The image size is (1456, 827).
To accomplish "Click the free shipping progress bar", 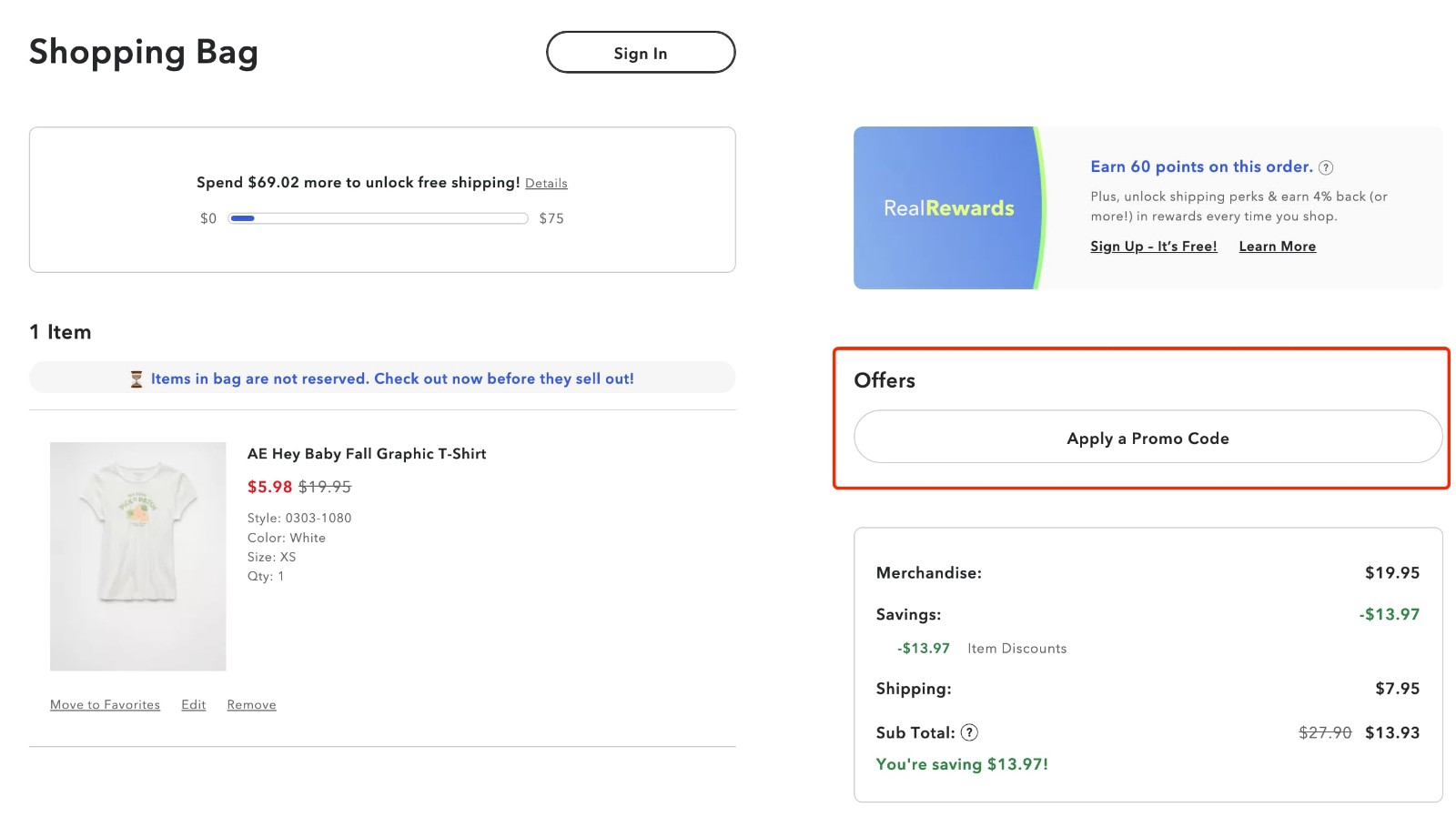I will [x=378, y=218].
